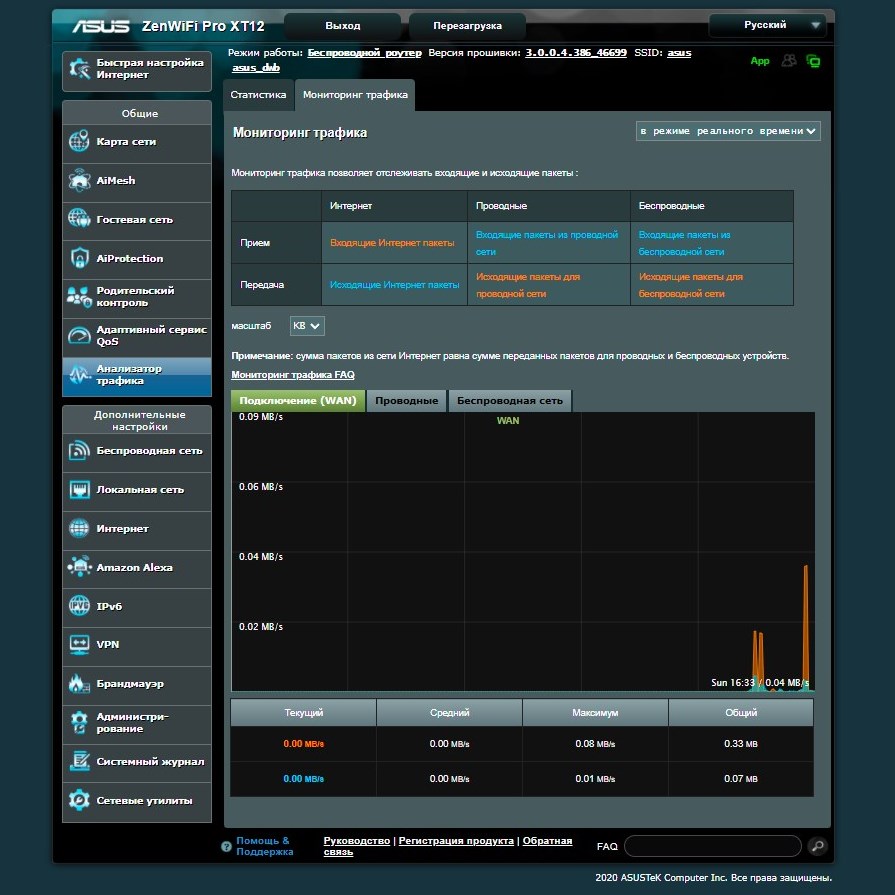The height and width of the screenshot is (895, 895).
Task: Open the Network Map (Карта сети) icon
Action: pyautogui.click(x=79, y=142)
